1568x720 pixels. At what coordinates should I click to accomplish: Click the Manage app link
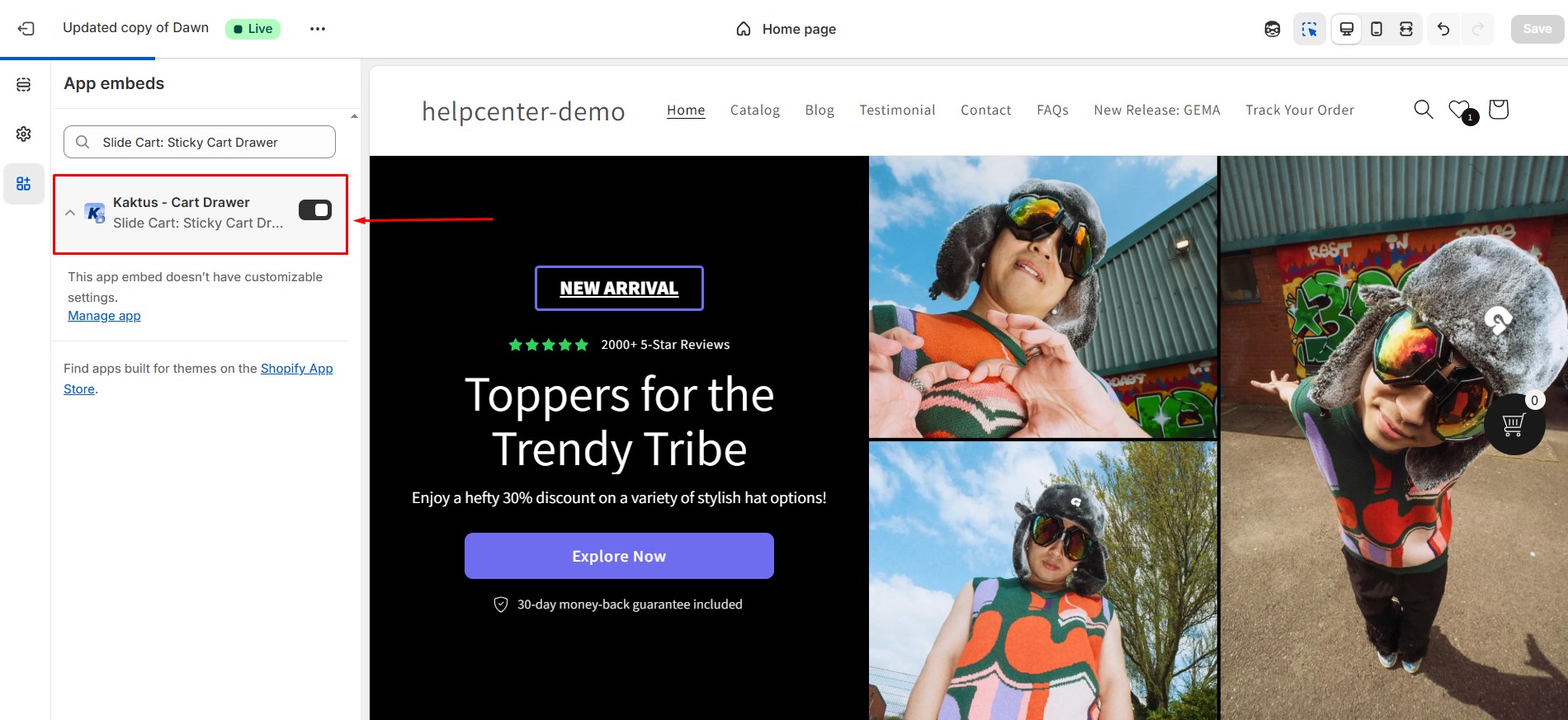pyautogui.click(x=104, y=316)
